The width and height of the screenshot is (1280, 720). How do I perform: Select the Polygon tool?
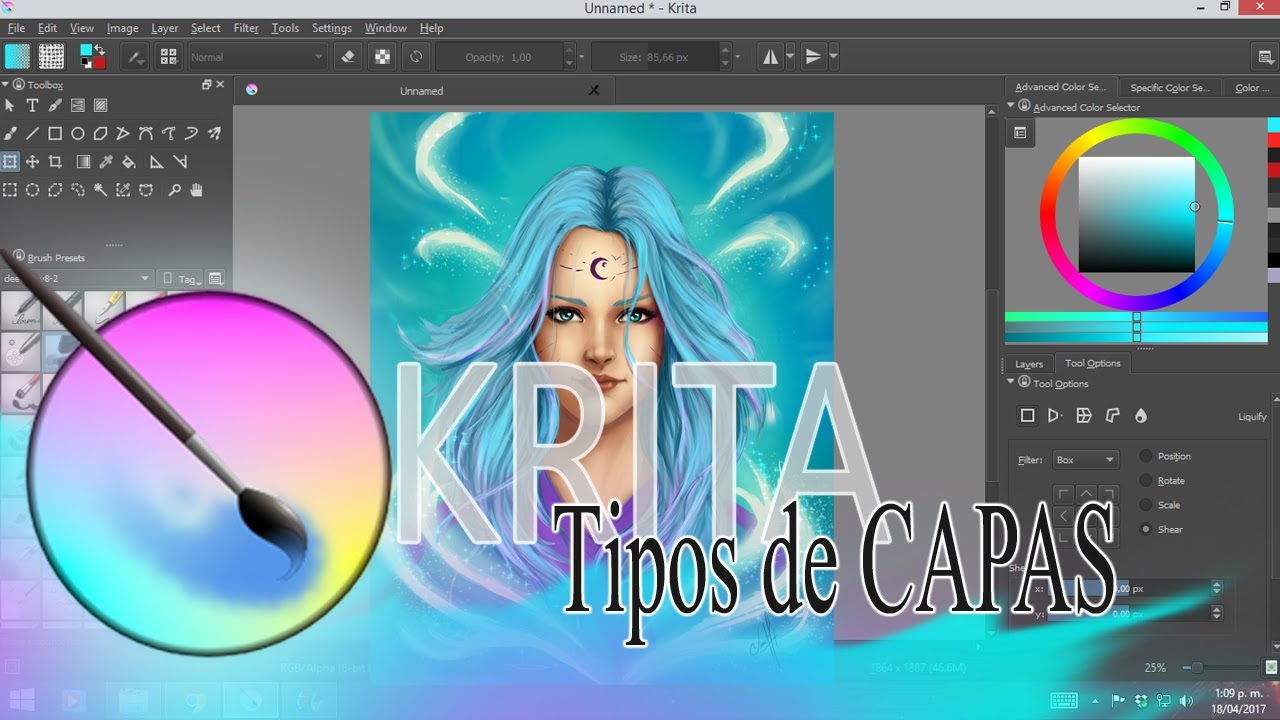click(100, 133)
